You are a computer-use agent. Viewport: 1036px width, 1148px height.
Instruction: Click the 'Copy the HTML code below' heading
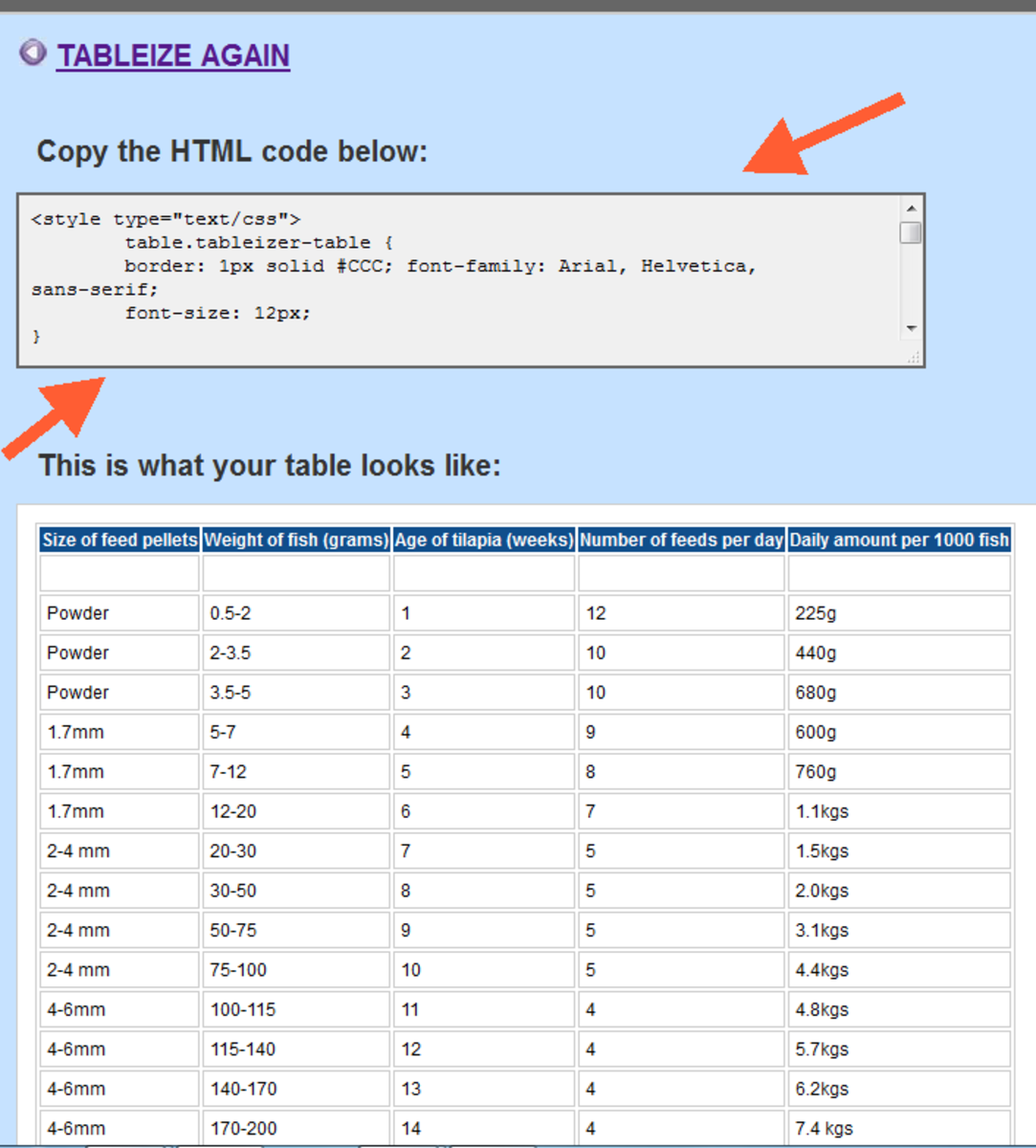point(230,151)
